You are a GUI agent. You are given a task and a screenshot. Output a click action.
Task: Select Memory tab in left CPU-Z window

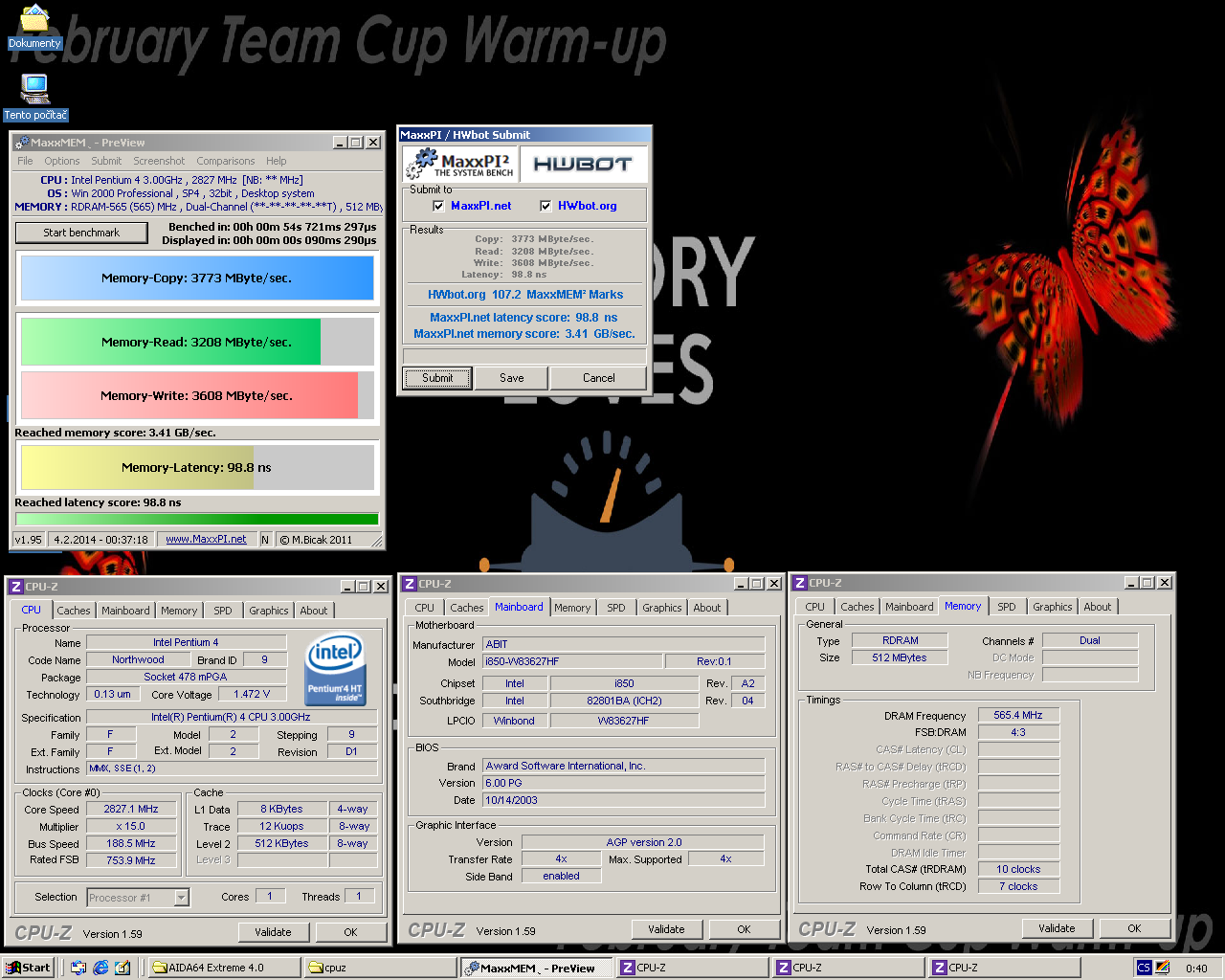coord(179,611)
